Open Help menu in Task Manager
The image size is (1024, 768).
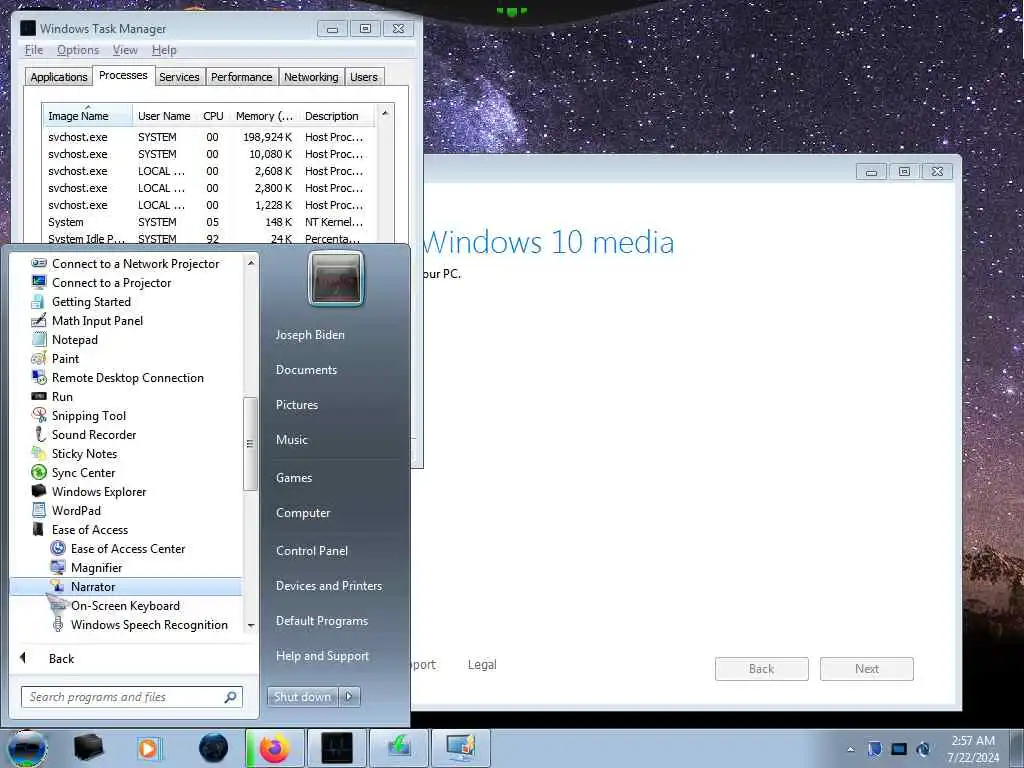164,50
